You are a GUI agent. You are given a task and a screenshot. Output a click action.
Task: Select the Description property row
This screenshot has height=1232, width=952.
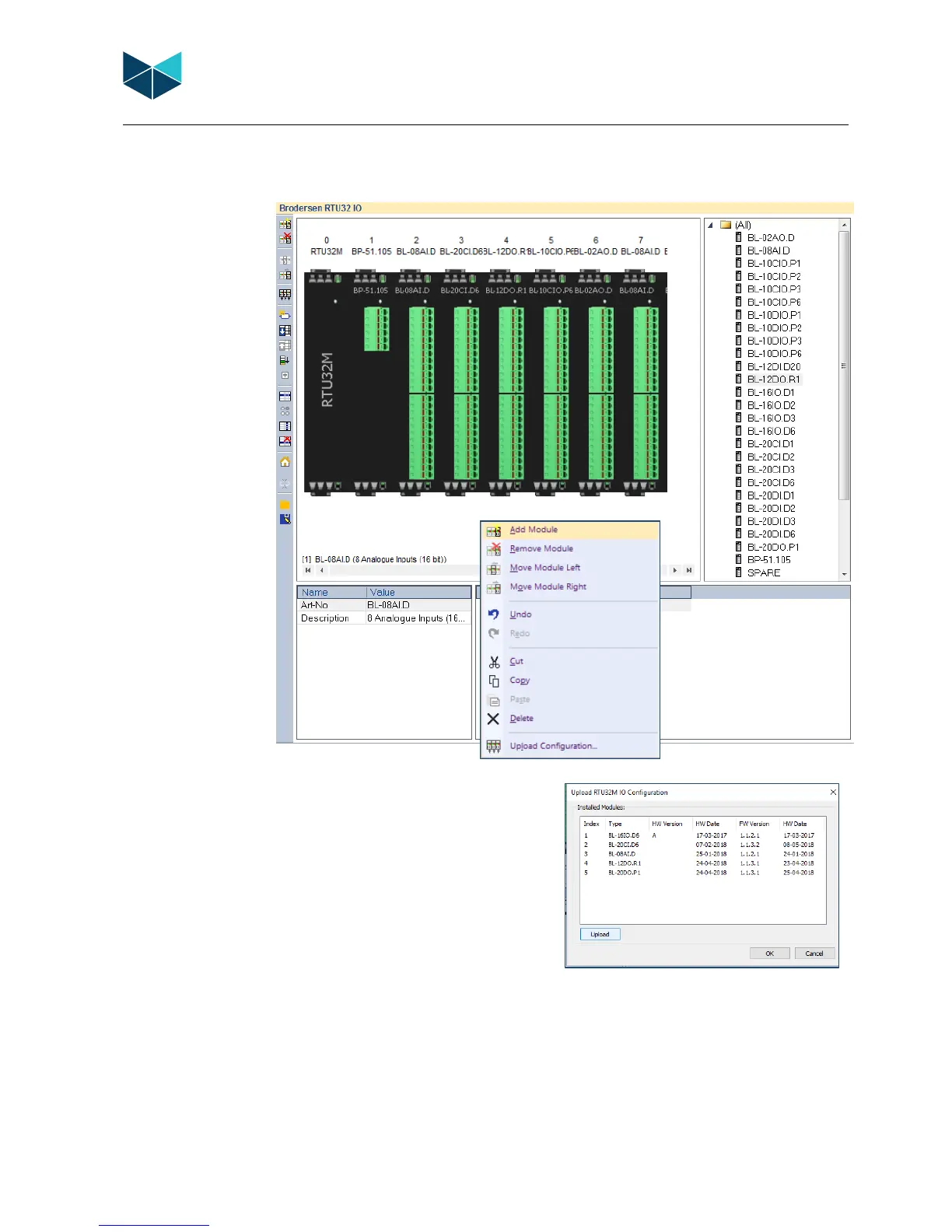click(384, 618)
